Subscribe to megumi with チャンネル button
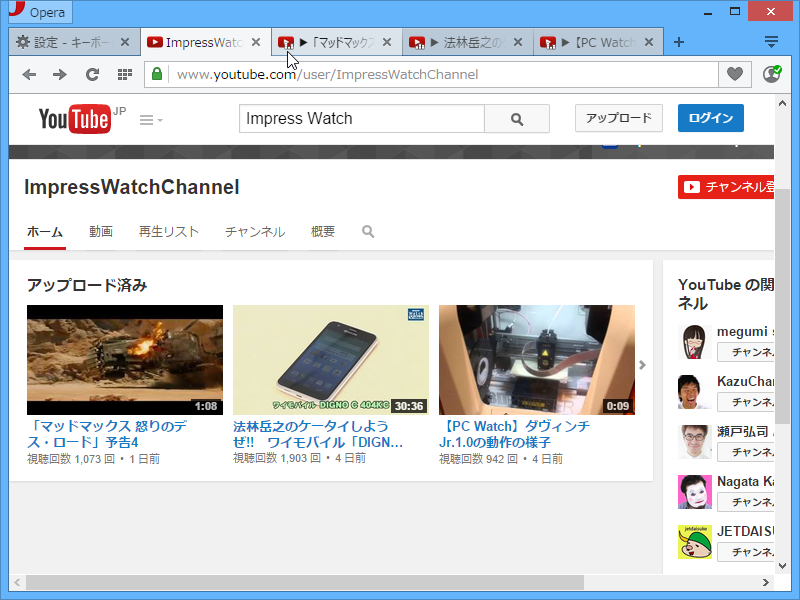800x600 pixels. [x=746, y=352]
